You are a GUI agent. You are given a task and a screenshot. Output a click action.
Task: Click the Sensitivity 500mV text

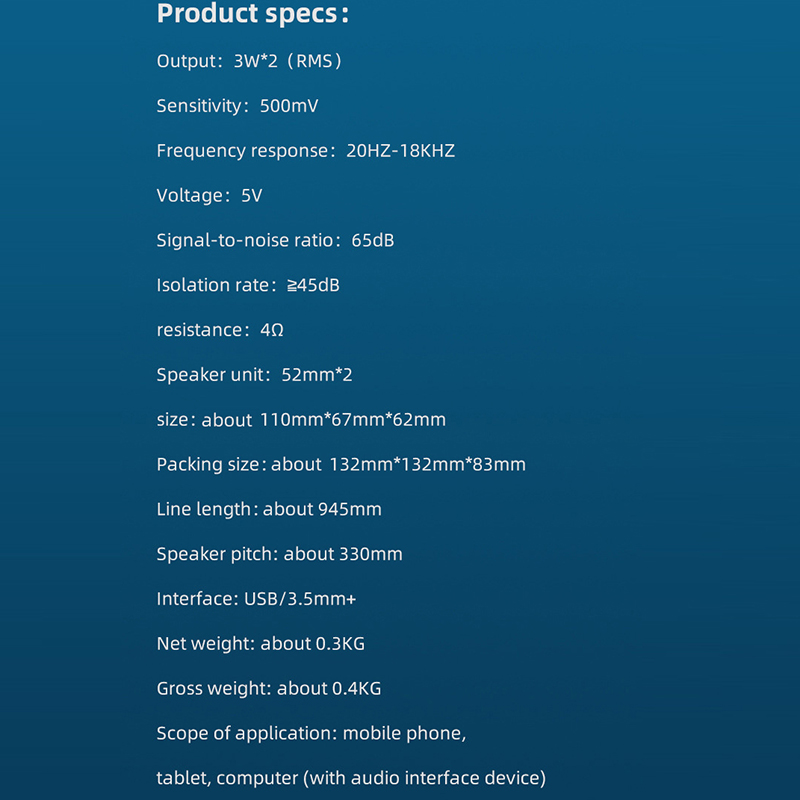(x=237, y=106)
